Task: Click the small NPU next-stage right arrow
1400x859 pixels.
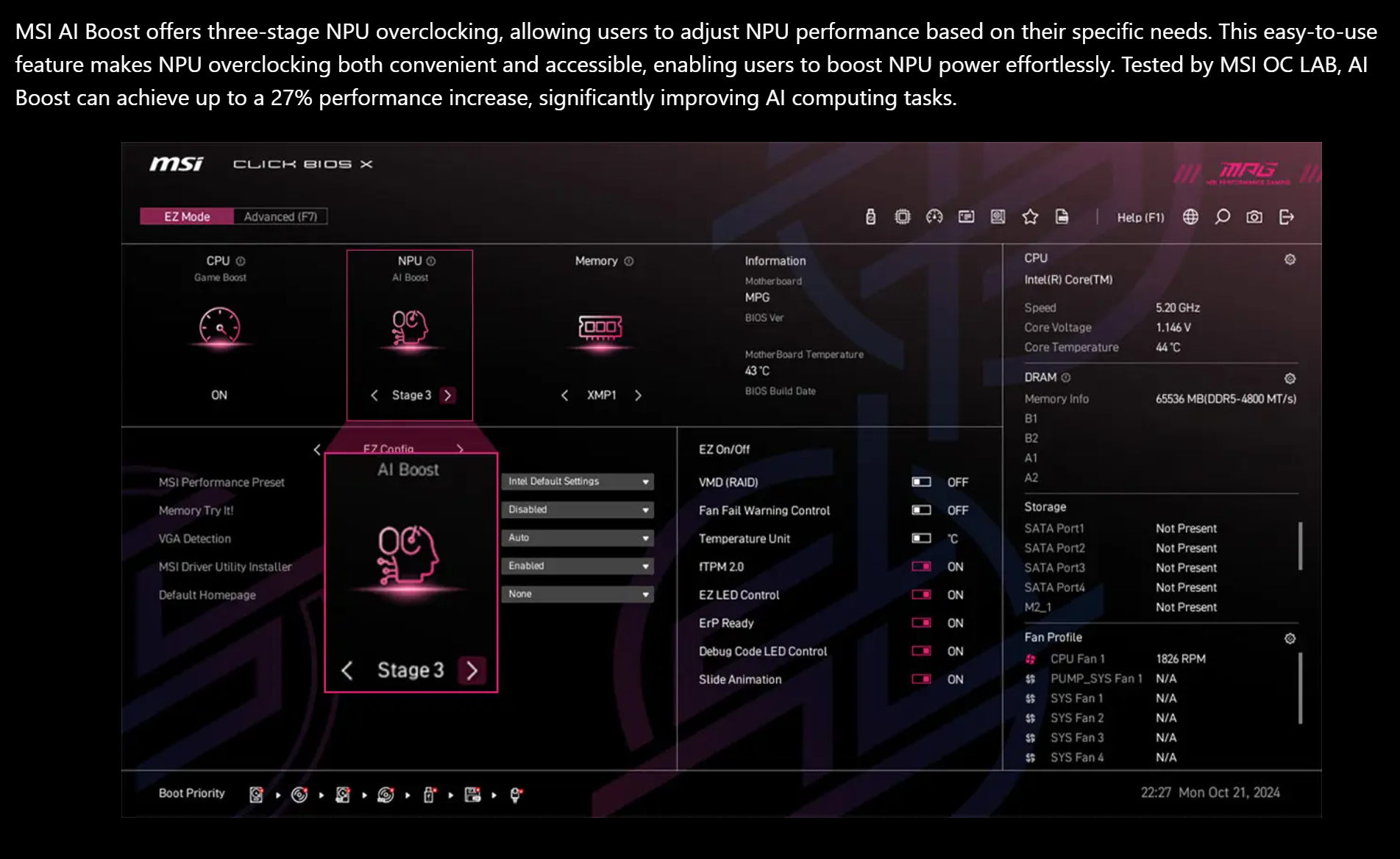Action: tap(447, 396)
